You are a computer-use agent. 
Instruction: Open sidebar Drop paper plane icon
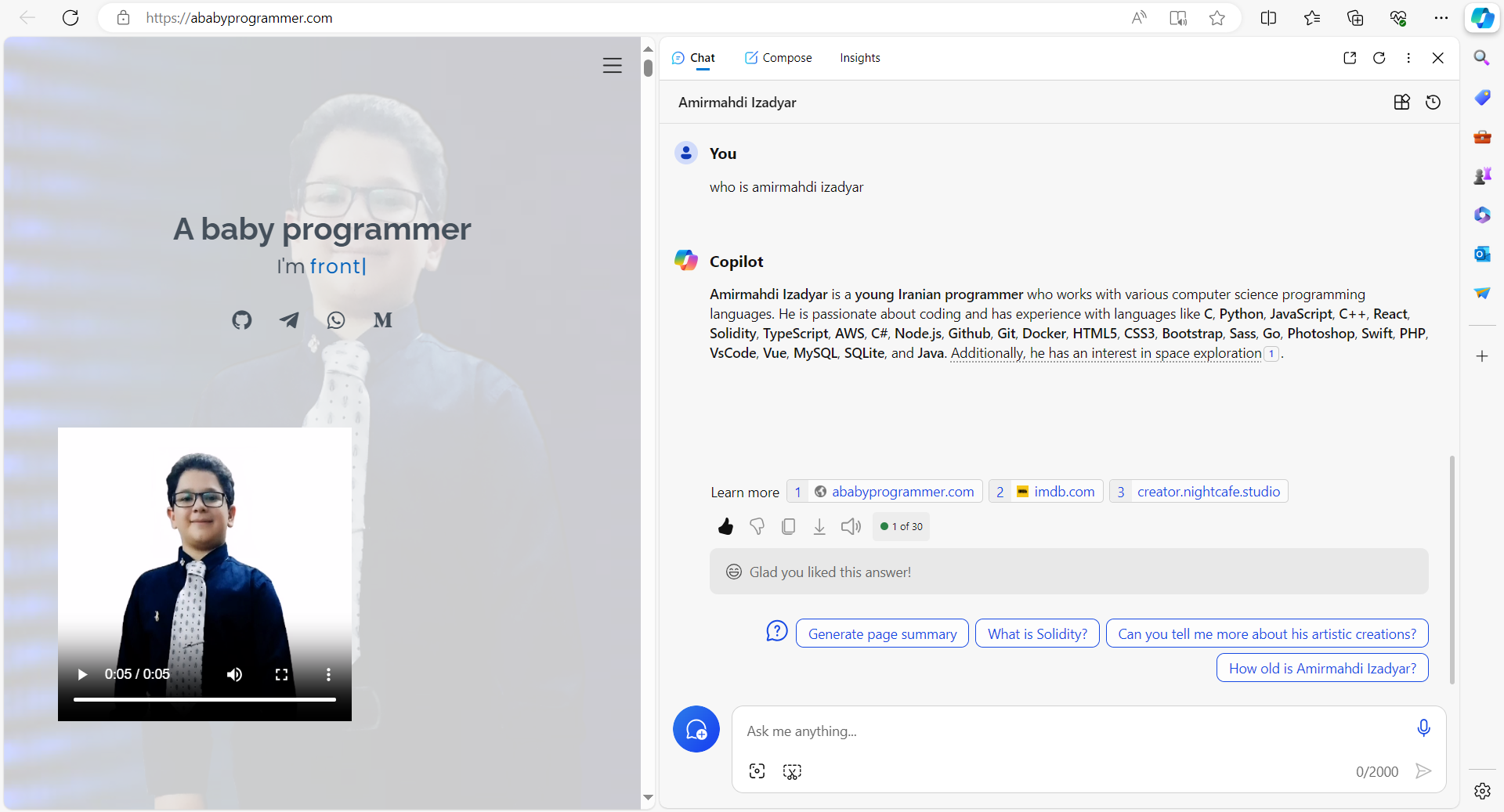pyautogui.click(x=1482, y=293)
